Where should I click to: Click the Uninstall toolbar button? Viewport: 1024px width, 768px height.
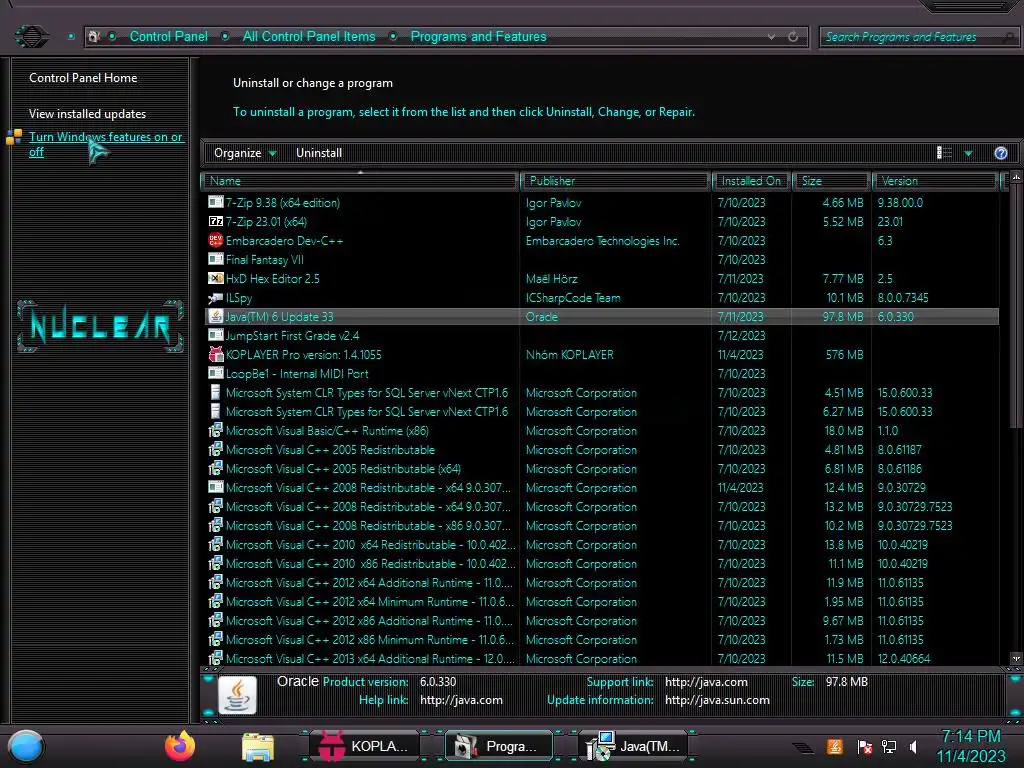(x=319, y=153)
